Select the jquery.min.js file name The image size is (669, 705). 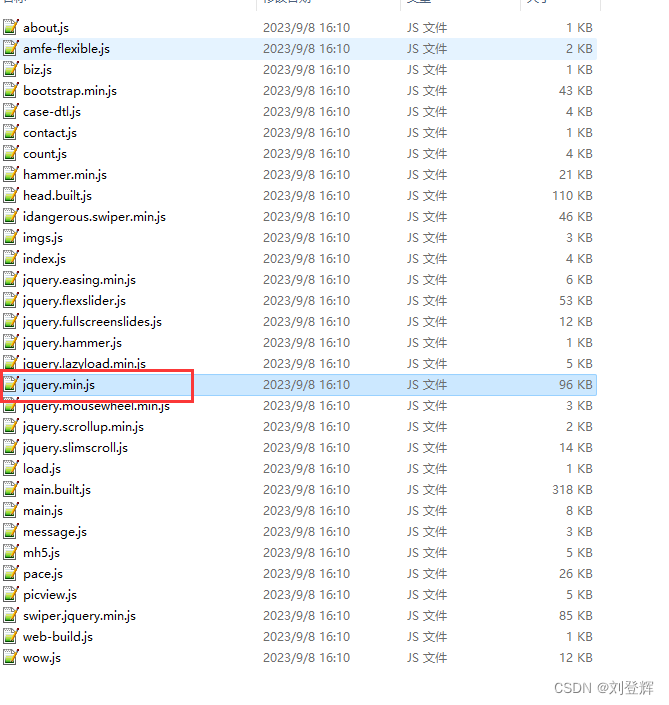(x=59, y=385)
